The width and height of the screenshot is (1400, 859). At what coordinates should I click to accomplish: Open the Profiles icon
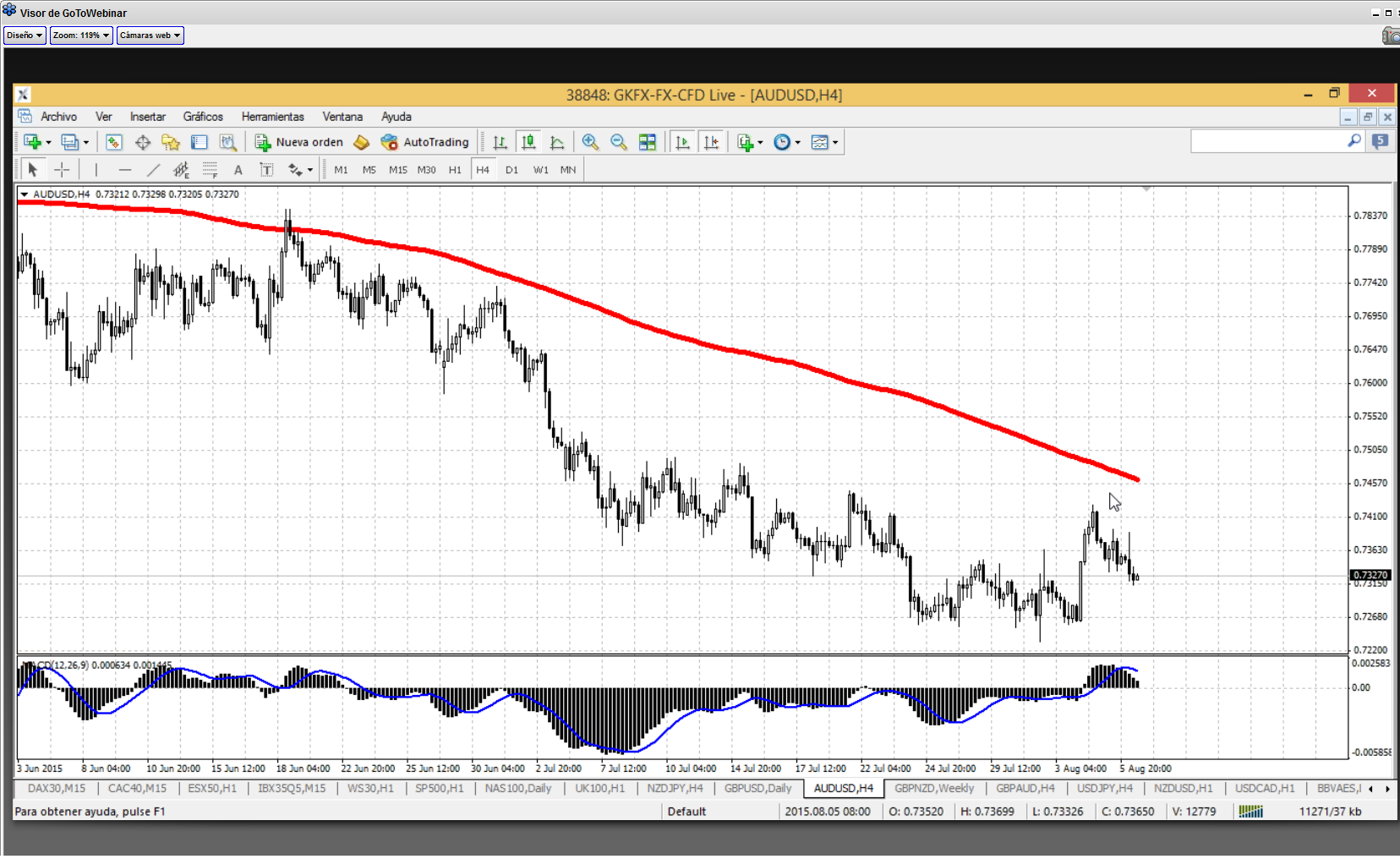click(x=69, y=142)
